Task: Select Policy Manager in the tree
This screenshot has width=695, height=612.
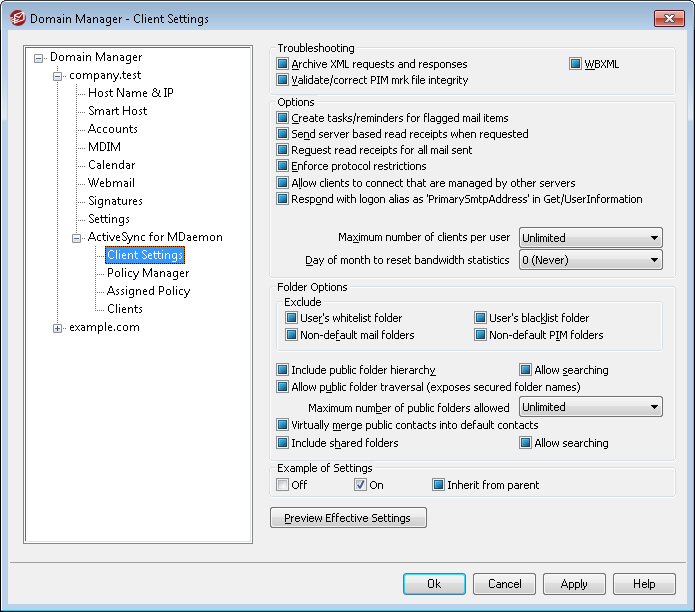Action: tap(148, 273)
